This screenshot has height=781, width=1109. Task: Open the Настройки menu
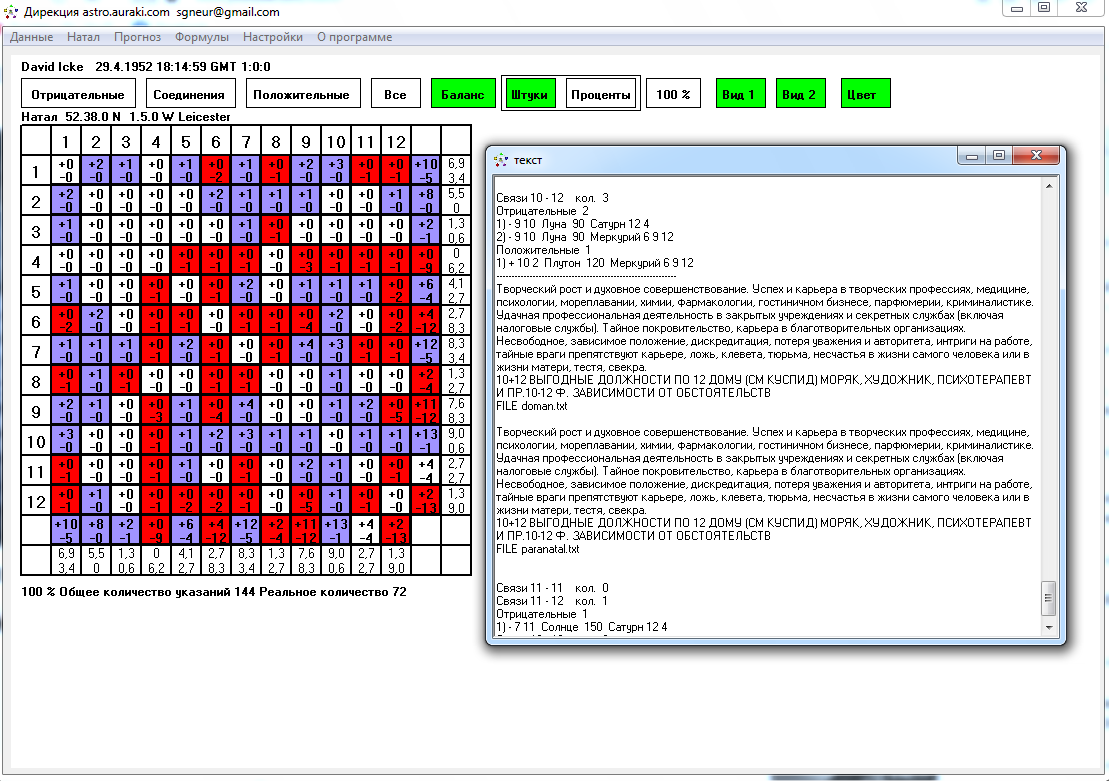[273, 37]
